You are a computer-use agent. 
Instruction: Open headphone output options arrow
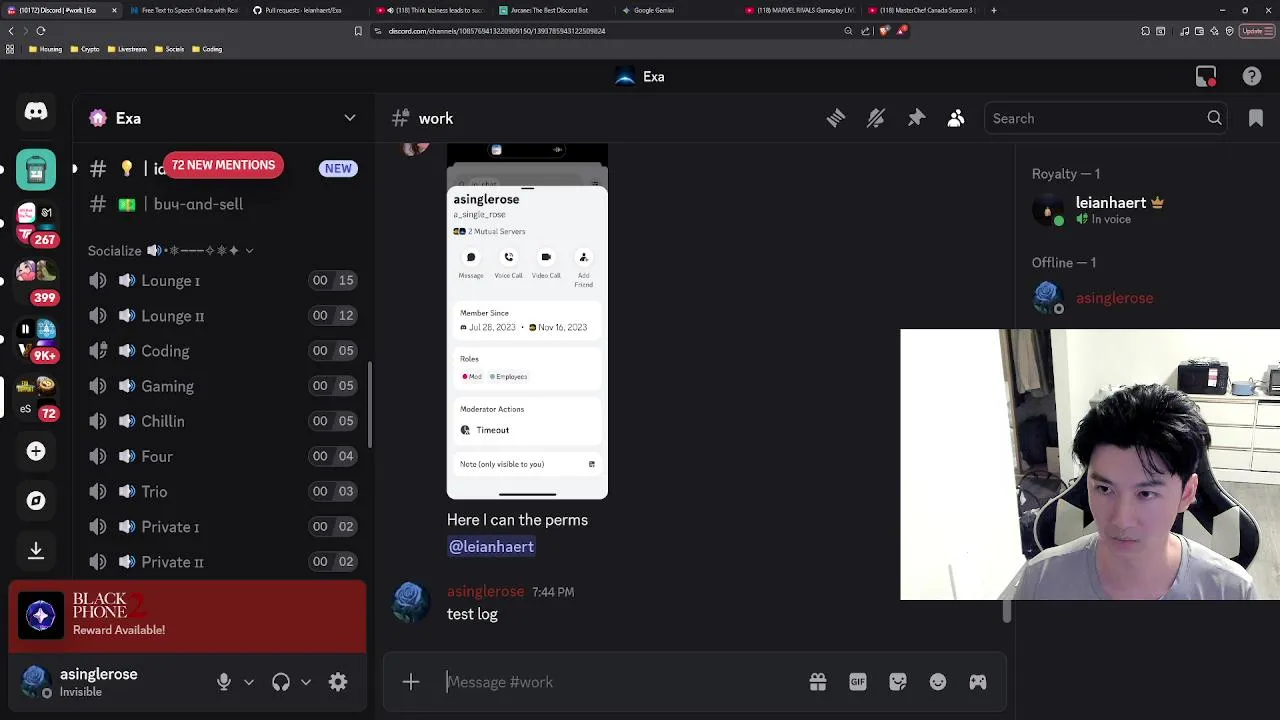(306, 682)
